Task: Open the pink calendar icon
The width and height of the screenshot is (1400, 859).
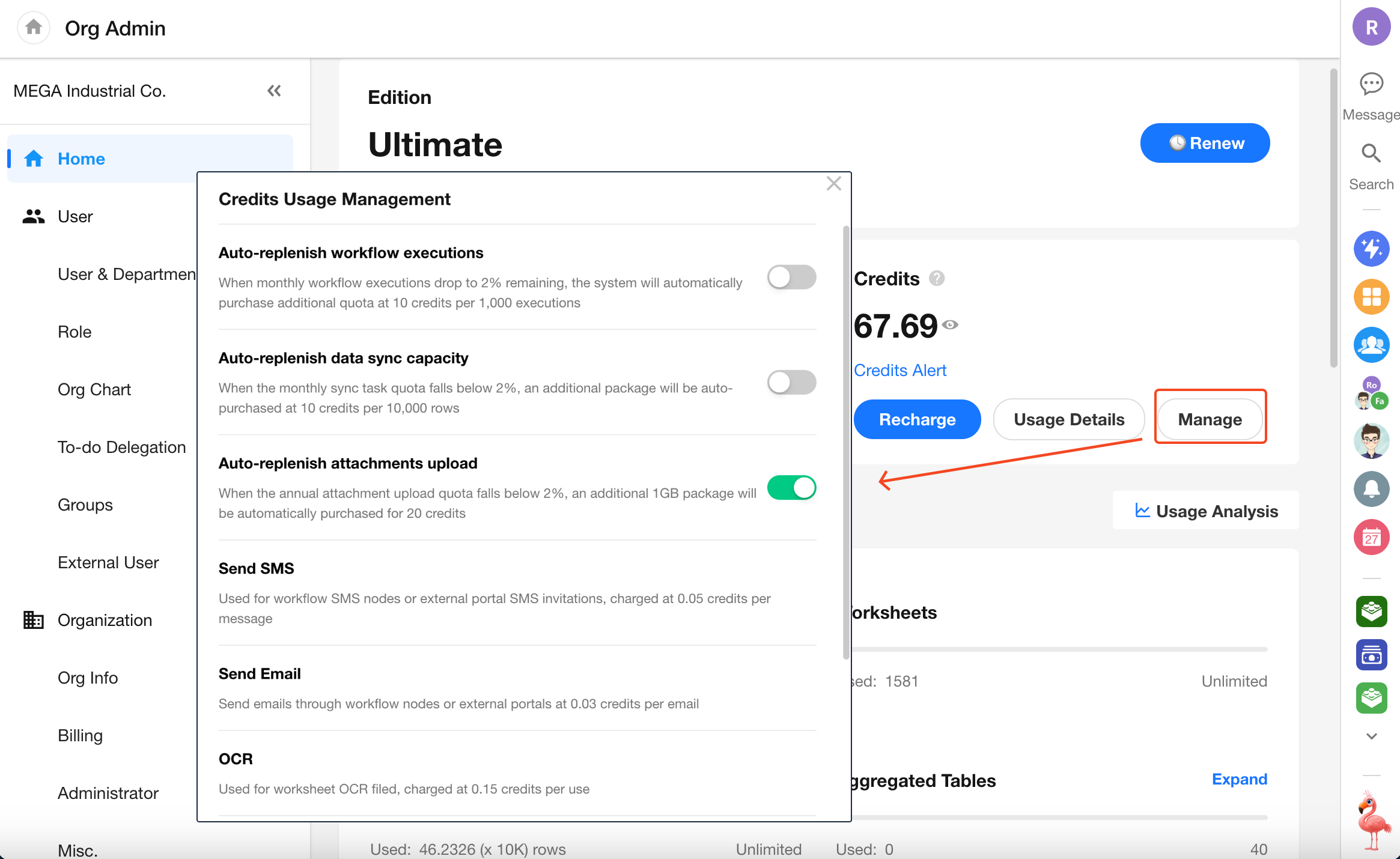Action: click(x=1371, y=537)
